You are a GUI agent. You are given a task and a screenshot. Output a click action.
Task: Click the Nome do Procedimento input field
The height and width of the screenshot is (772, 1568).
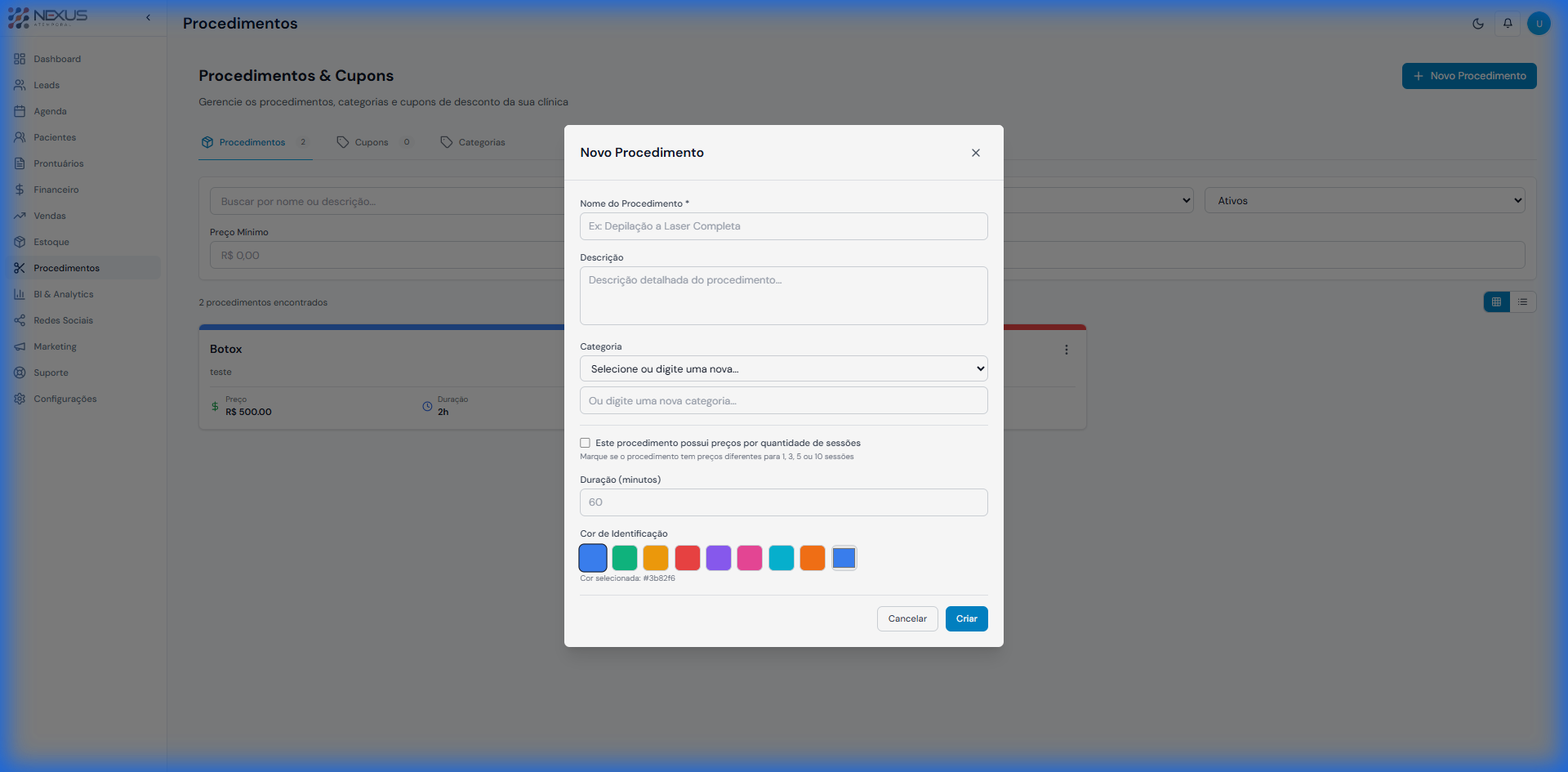pos(783,226)
